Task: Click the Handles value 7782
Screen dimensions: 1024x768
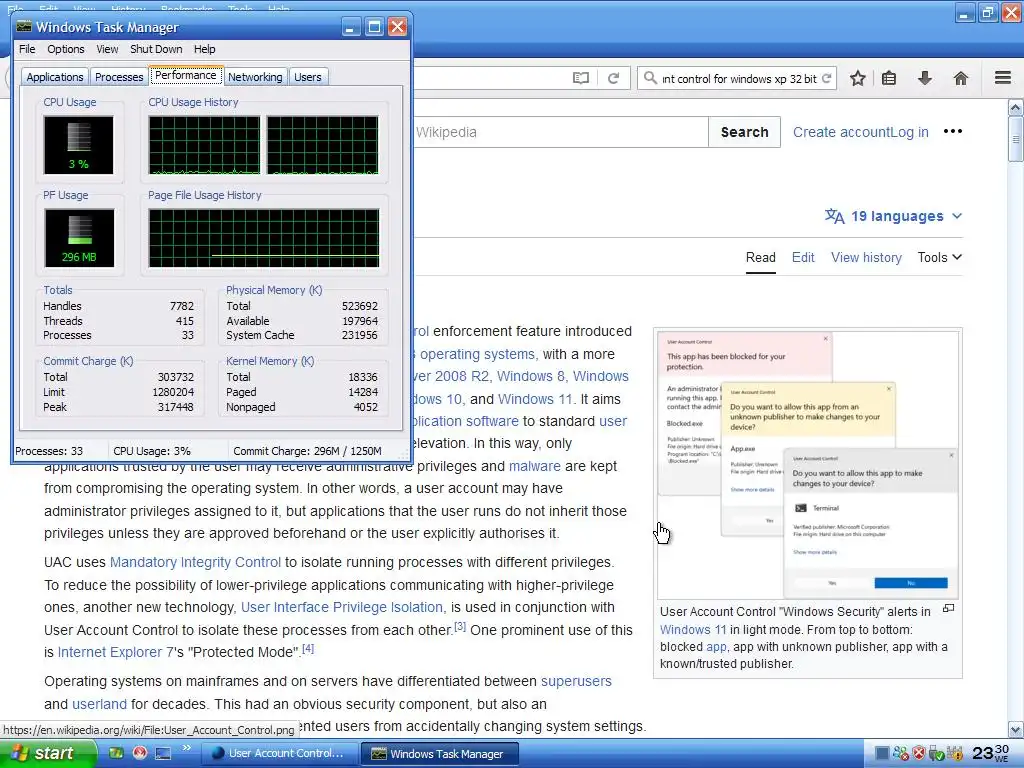Action: (182, 306)
